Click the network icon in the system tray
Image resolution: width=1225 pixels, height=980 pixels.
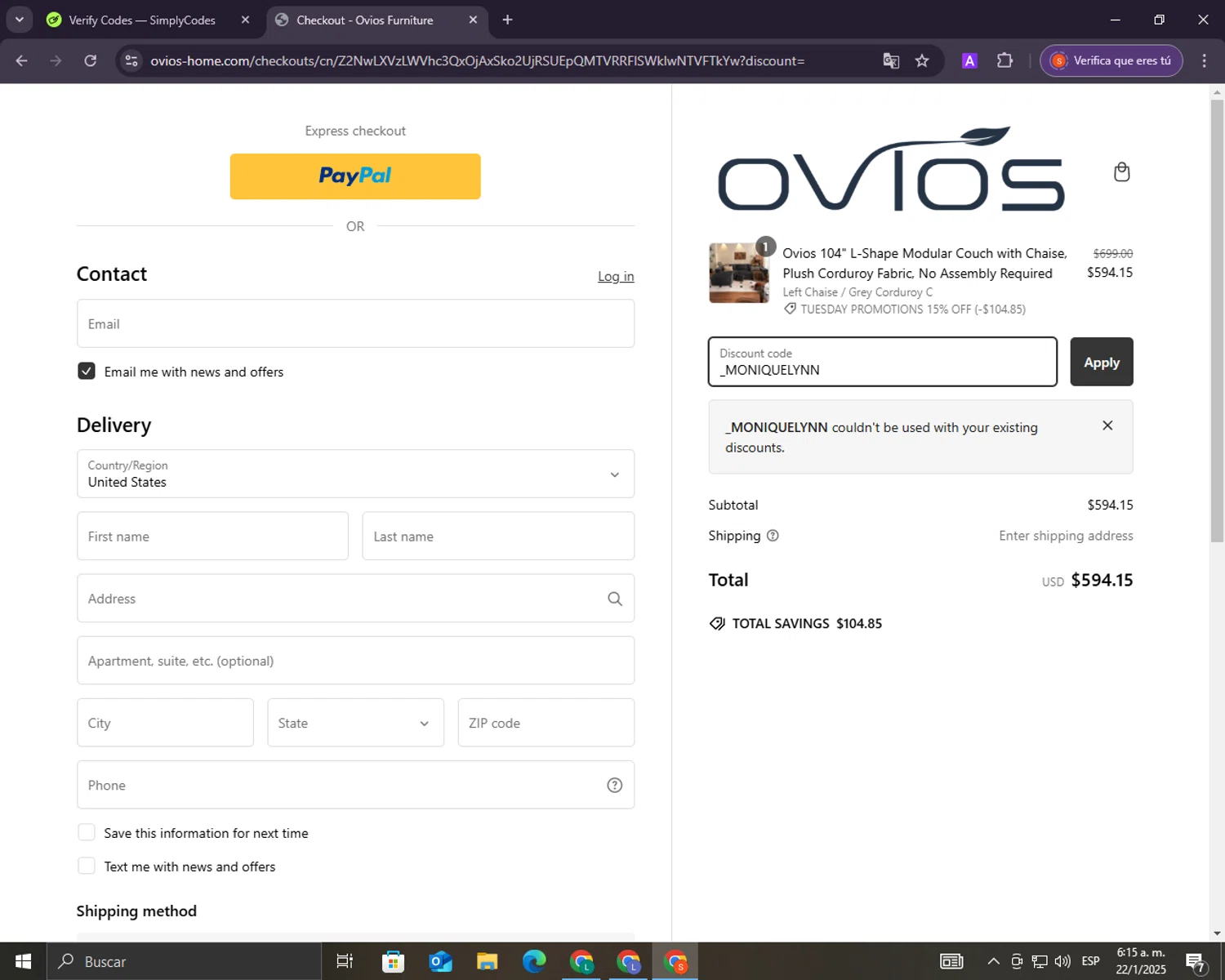[x=1040, y=961]
